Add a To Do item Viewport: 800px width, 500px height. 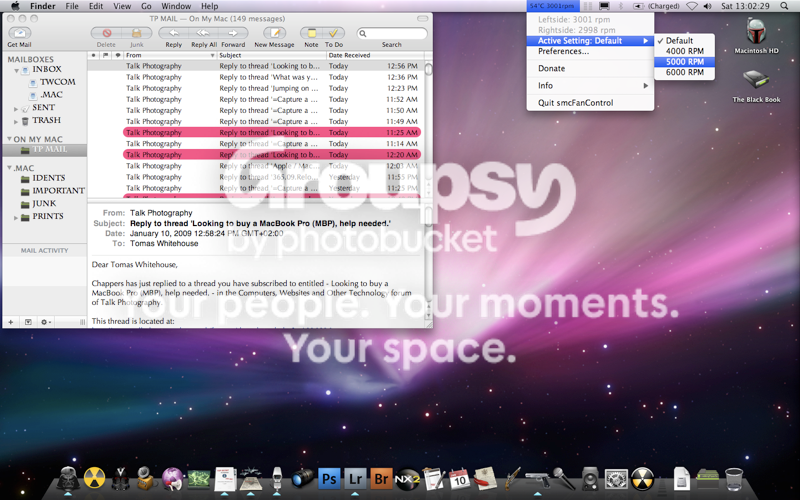click(334, 33)
